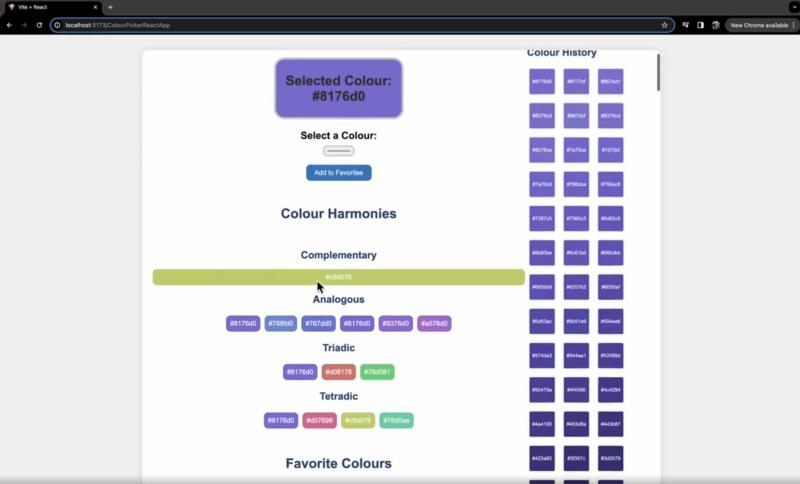Choose the Triadic red swatch #d08176

[x=339, y=372]
